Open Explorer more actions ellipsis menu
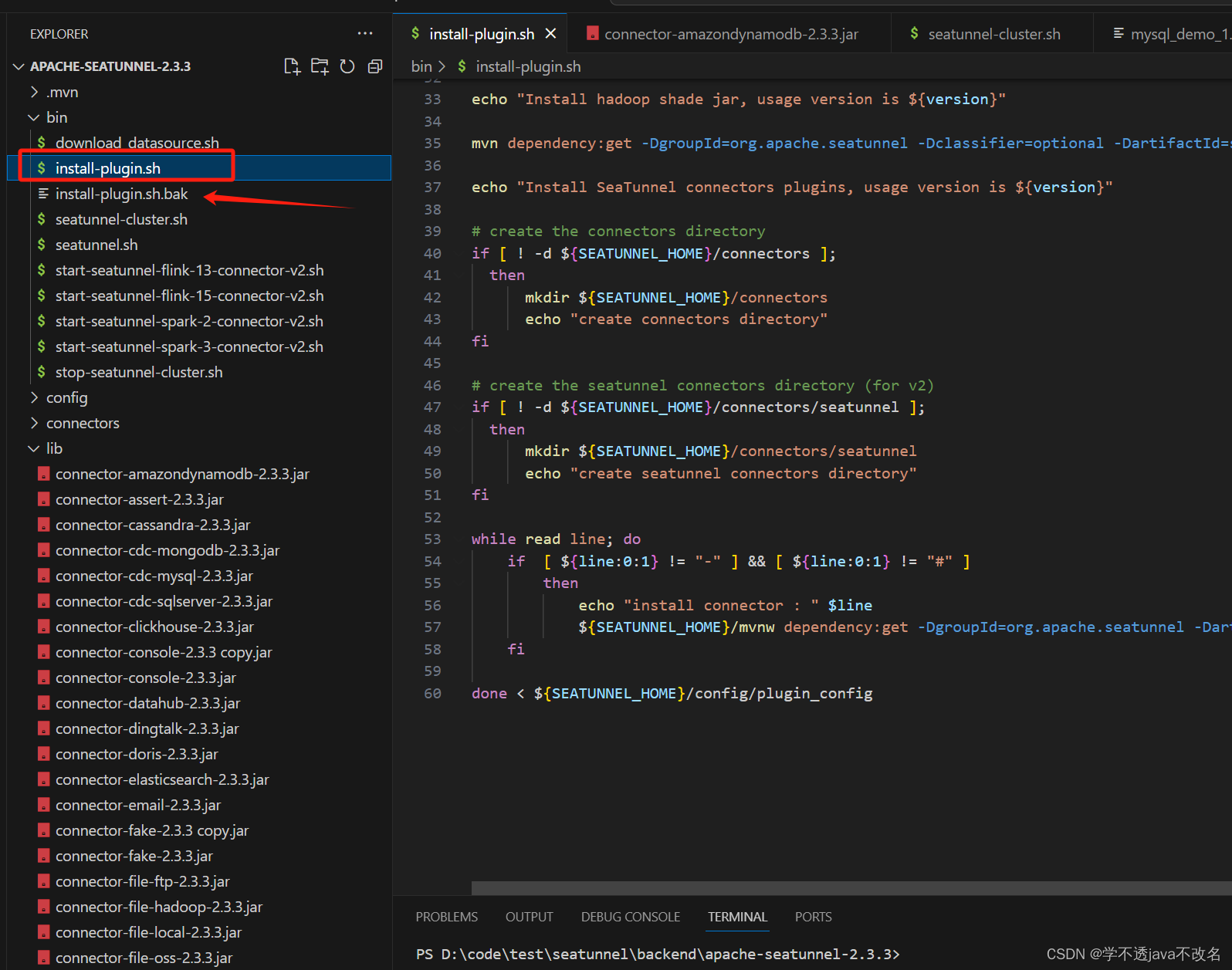The image size is (1232, 970). tap(365, 33)
